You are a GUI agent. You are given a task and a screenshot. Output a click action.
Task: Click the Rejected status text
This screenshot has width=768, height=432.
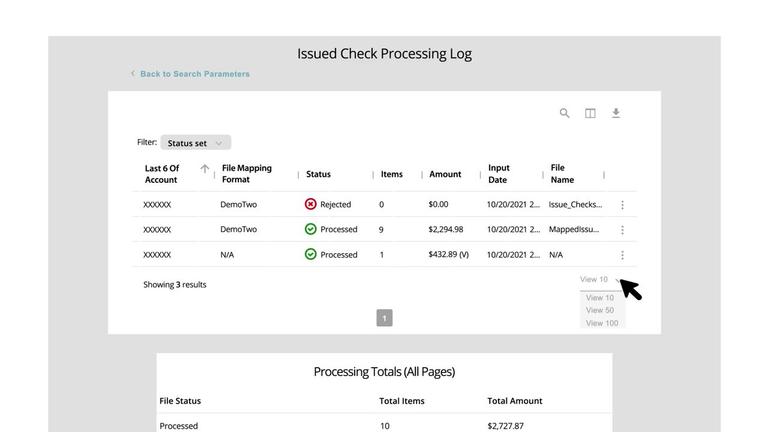tap(336, 204)
